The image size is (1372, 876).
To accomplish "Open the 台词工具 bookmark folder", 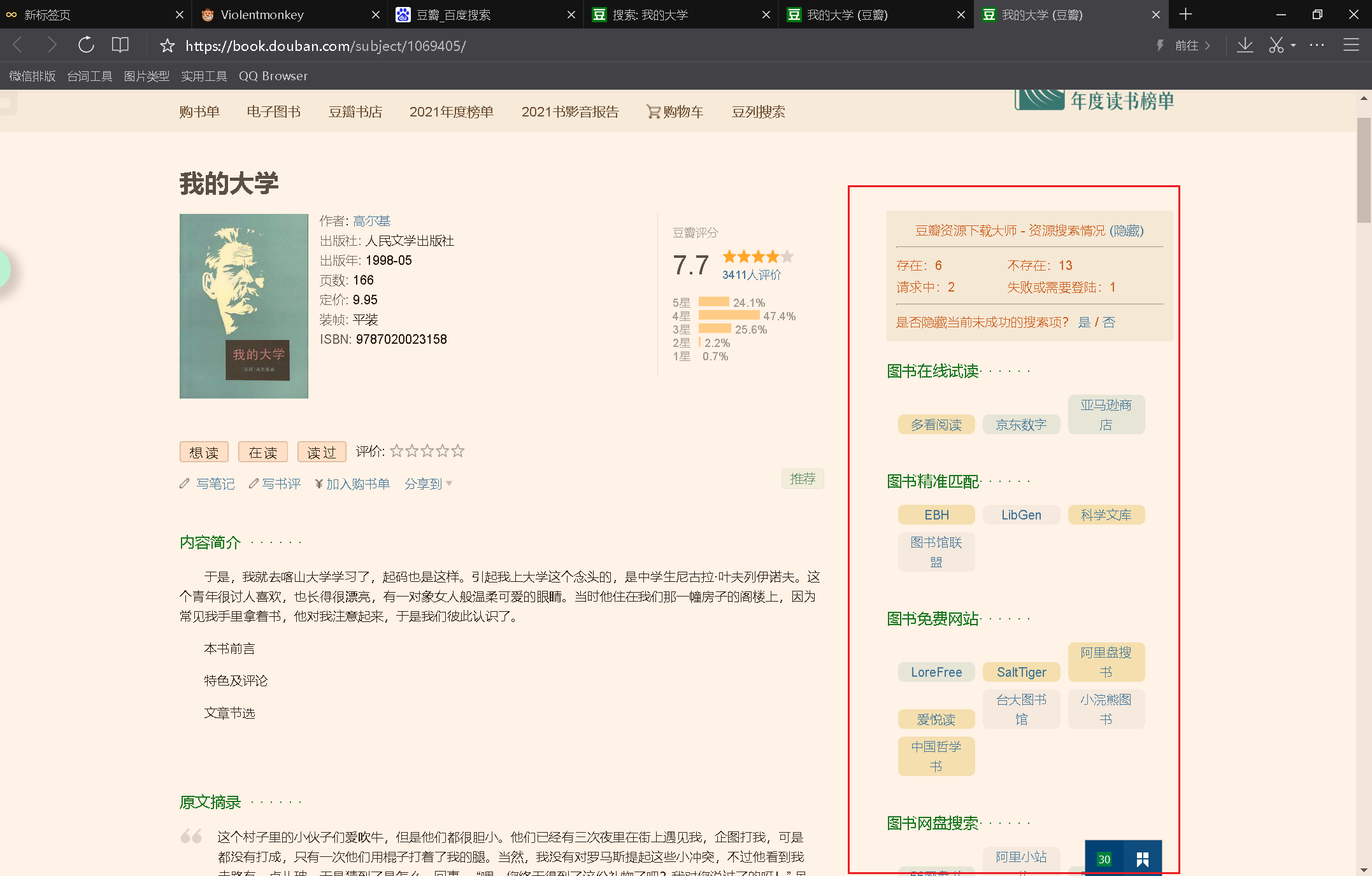I will click(90, 76).
